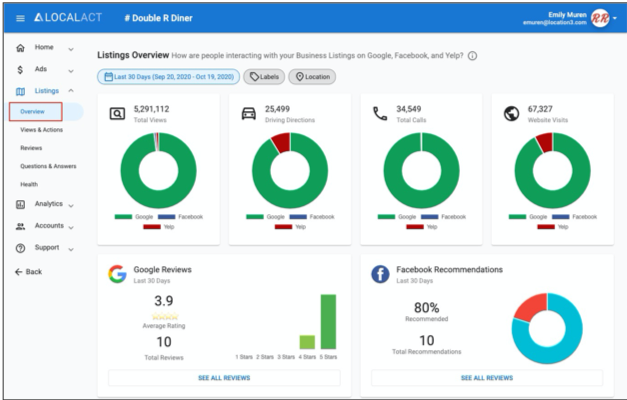The image size is (627, 400).
Task: Click the Total Calls phone icon
Action: pyautogui.click(x=380, y=114)
